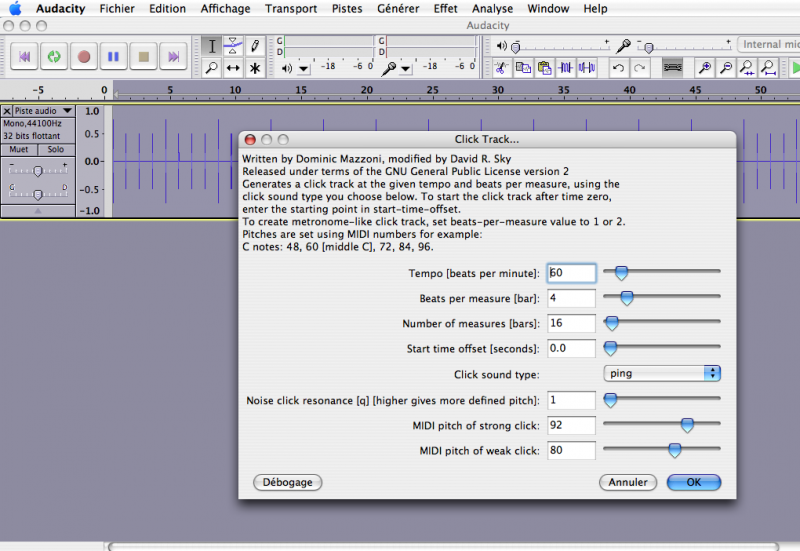Click the Fit Project zoom icon
The width and height of the screenshot is (800, 551).
click(768, 67)
